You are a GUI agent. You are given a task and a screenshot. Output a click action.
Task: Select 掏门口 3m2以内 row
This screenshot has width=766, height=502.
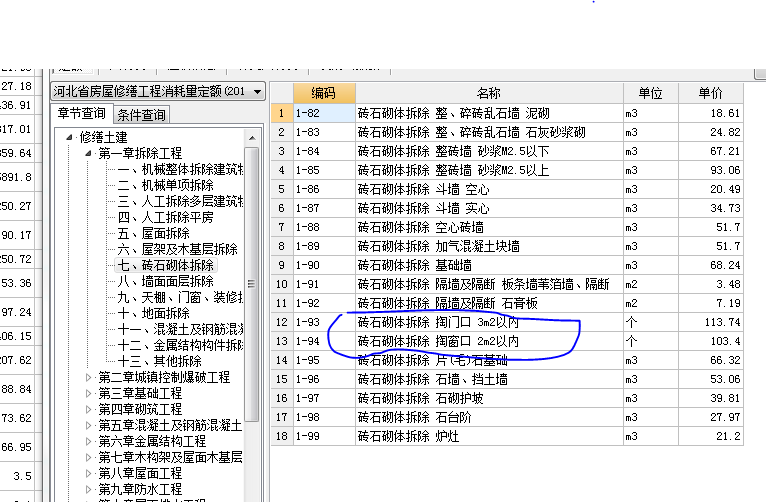point(507,322)
